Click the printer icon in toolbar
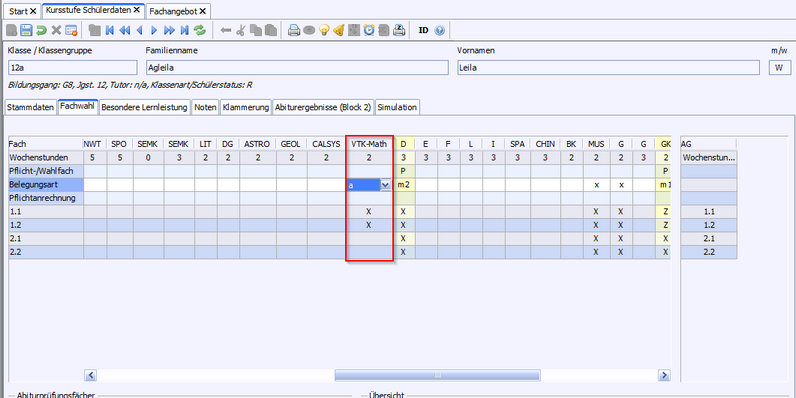 click(x=294, y=30)
